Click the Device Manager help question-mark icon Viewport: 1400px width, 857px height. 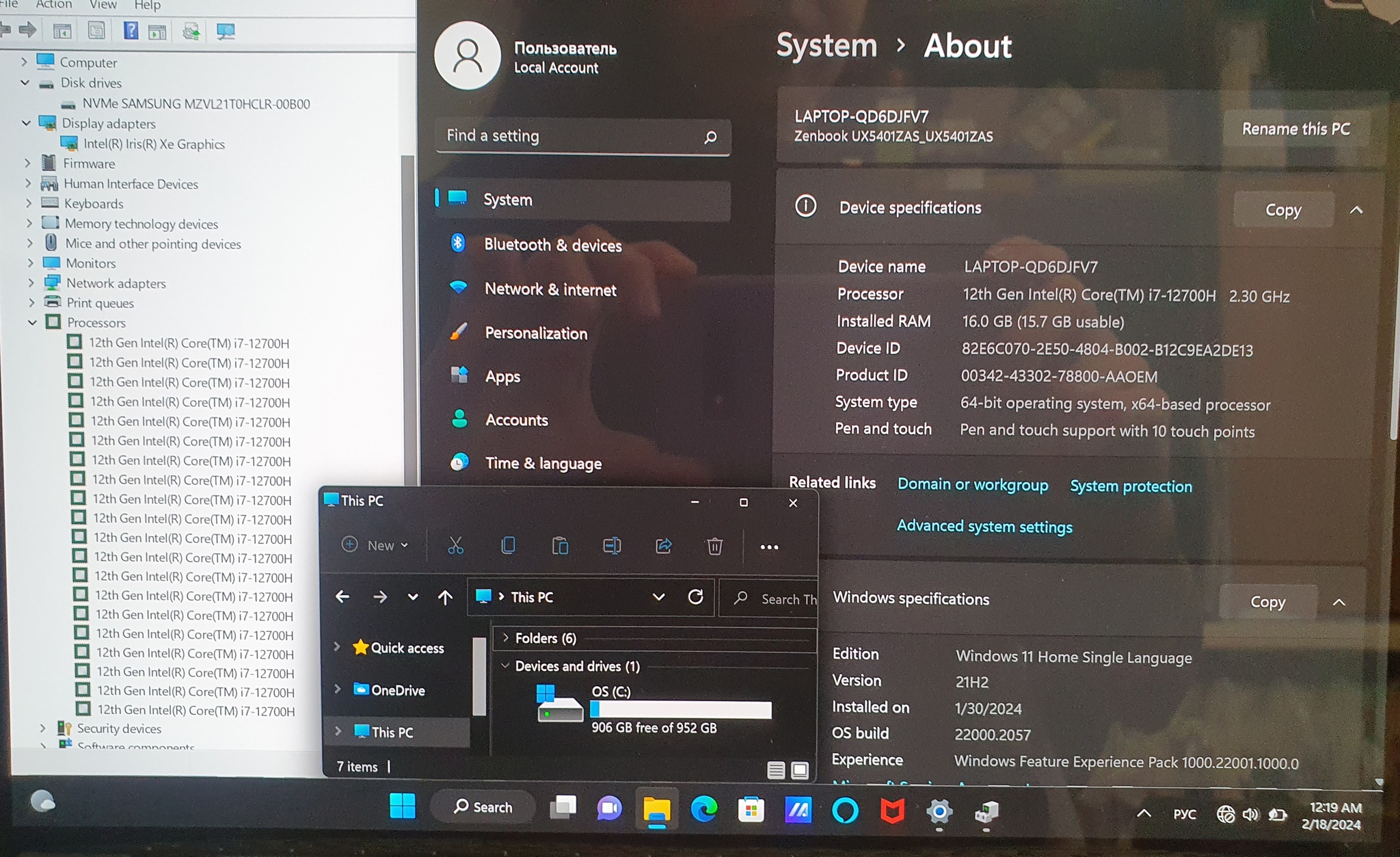131,31
